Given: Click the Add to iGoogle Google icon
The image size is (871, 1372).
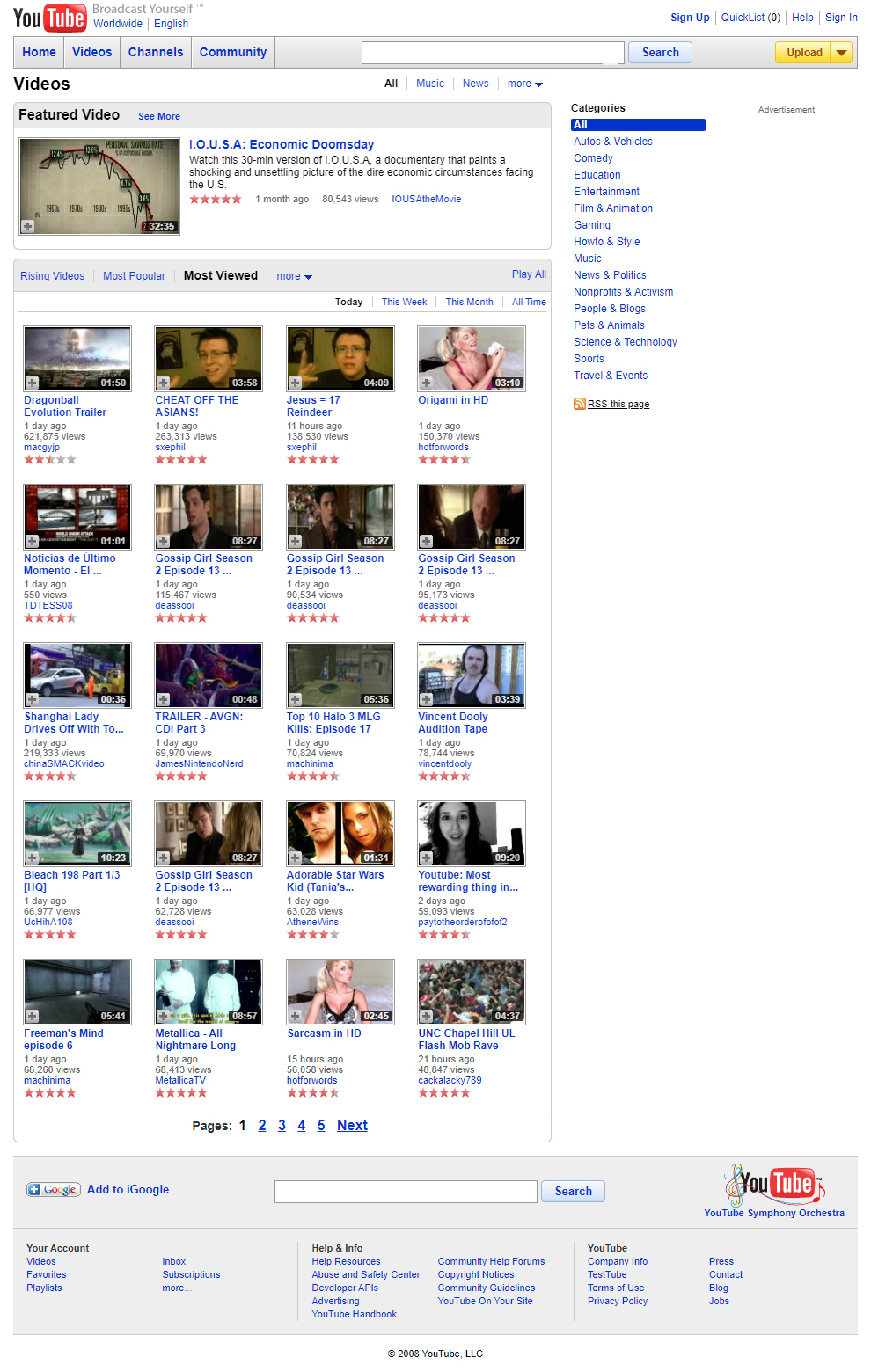Looking at the screenshot, I should (54, 1189).
